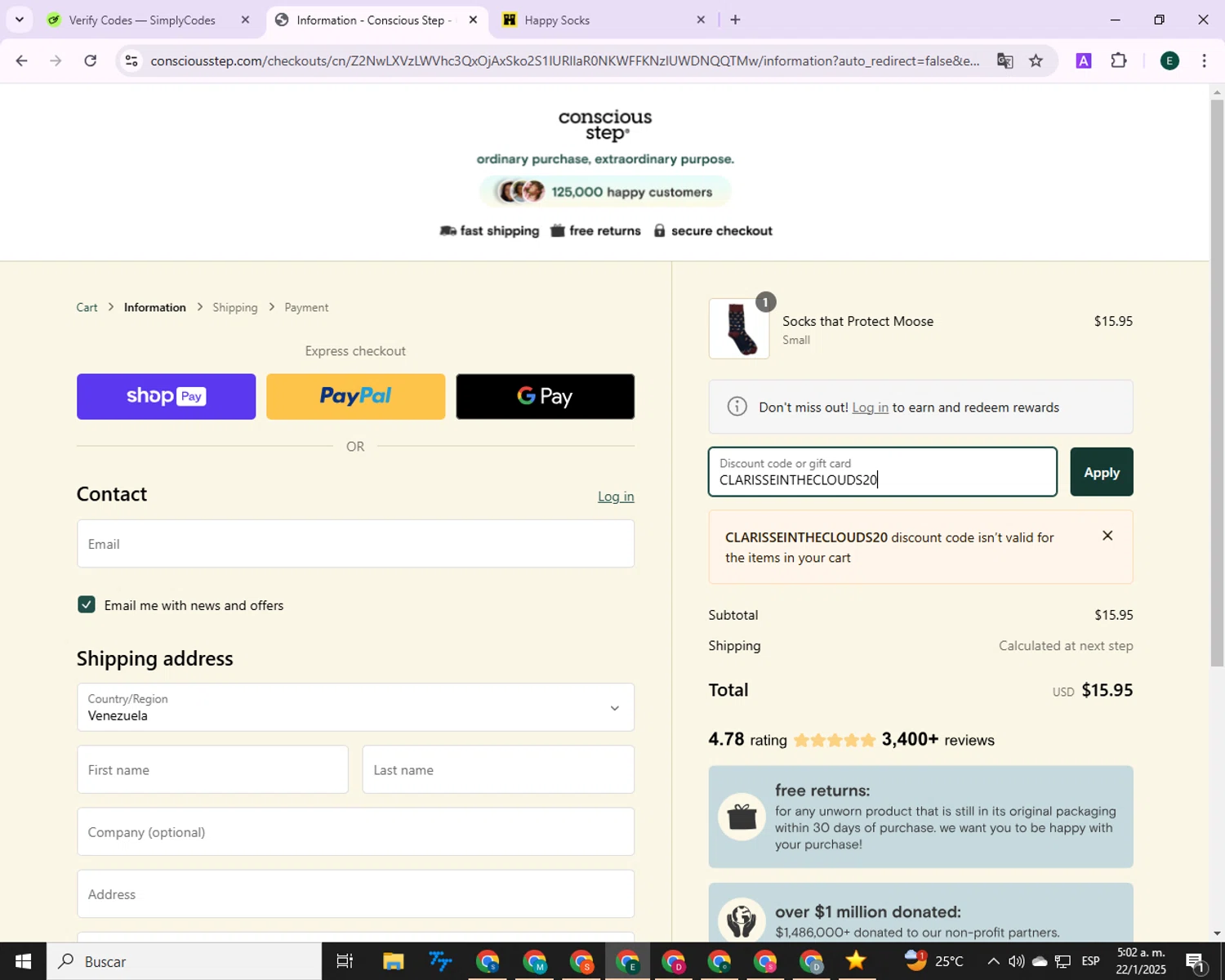Image resolution: width=1225 pixels, height=980 pixels.
Task: Click the translate page icon
Action: pos(1004,60)
